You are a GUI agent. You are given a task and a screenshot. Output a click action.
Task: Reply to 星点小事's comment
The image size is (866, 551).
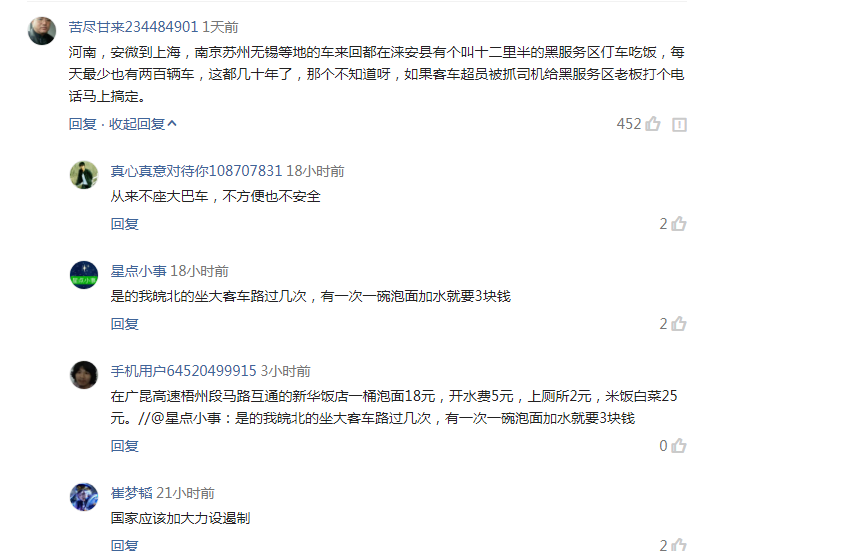point(124,324)
